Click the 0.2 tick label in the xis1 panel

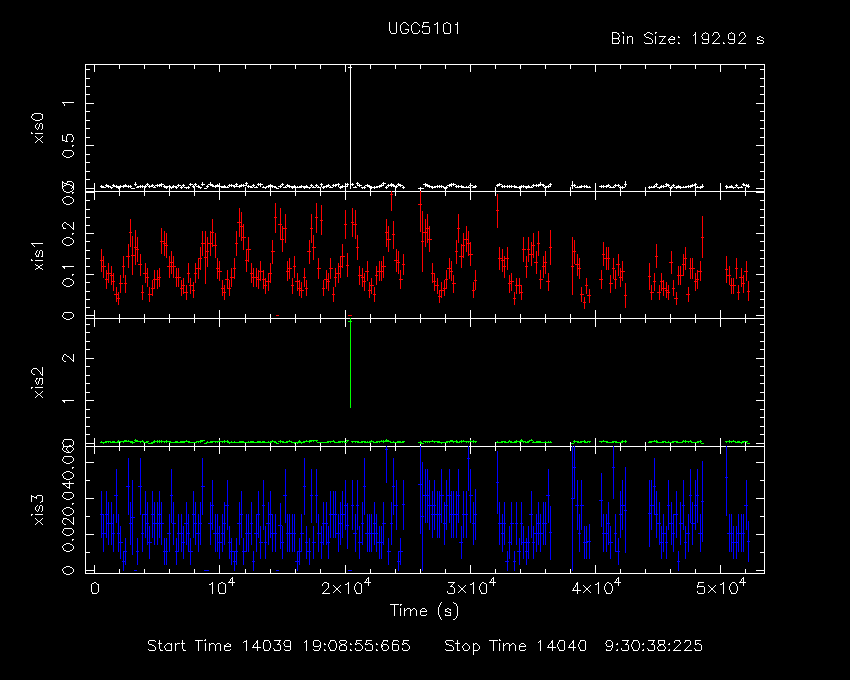point(69,234)
